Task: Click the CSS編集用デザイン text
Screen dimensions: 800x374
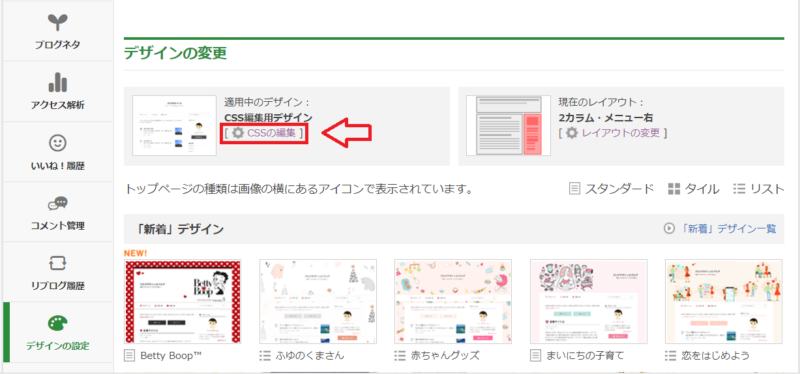Action: [268, 118]
